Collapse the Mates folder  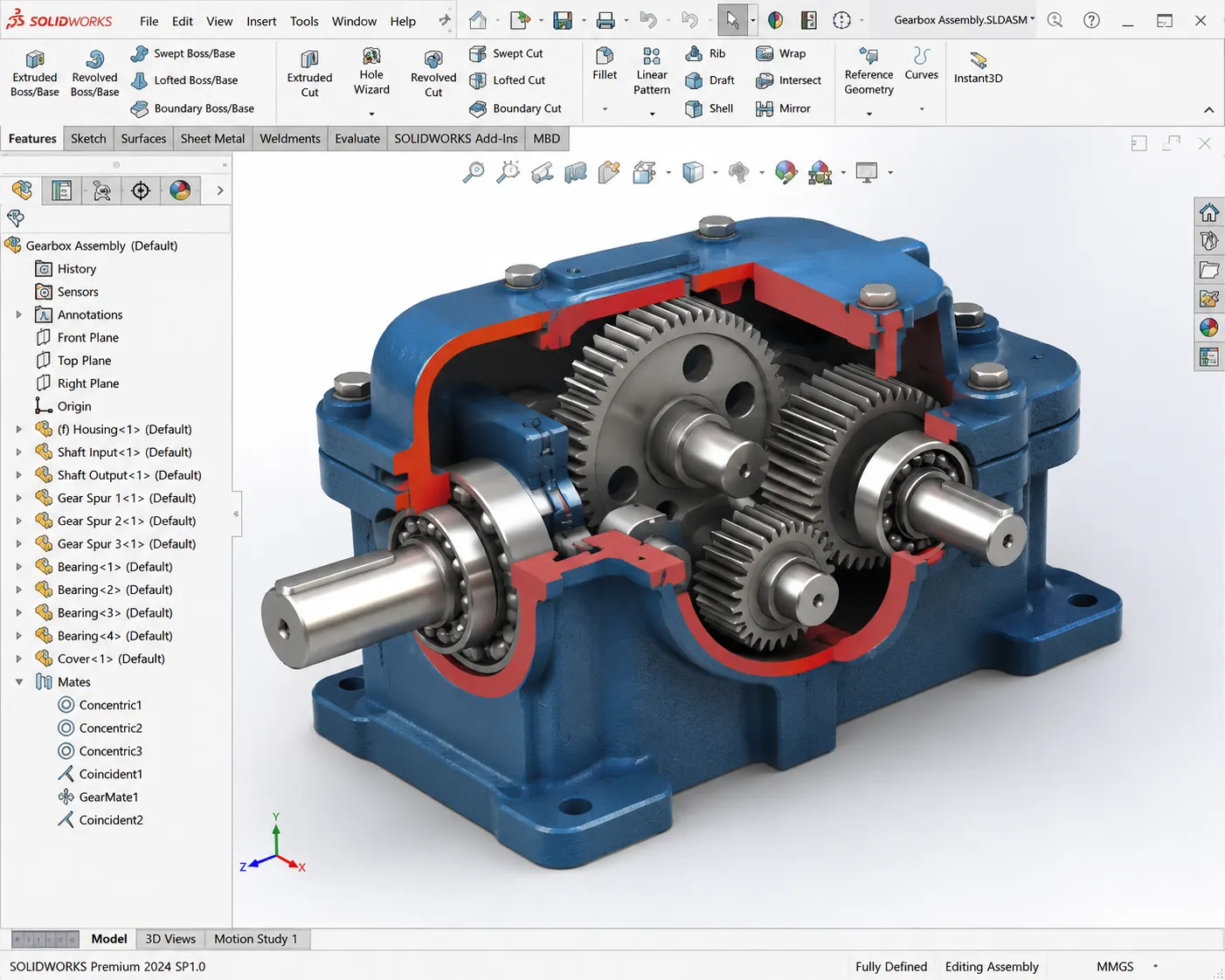click(19, 681)
